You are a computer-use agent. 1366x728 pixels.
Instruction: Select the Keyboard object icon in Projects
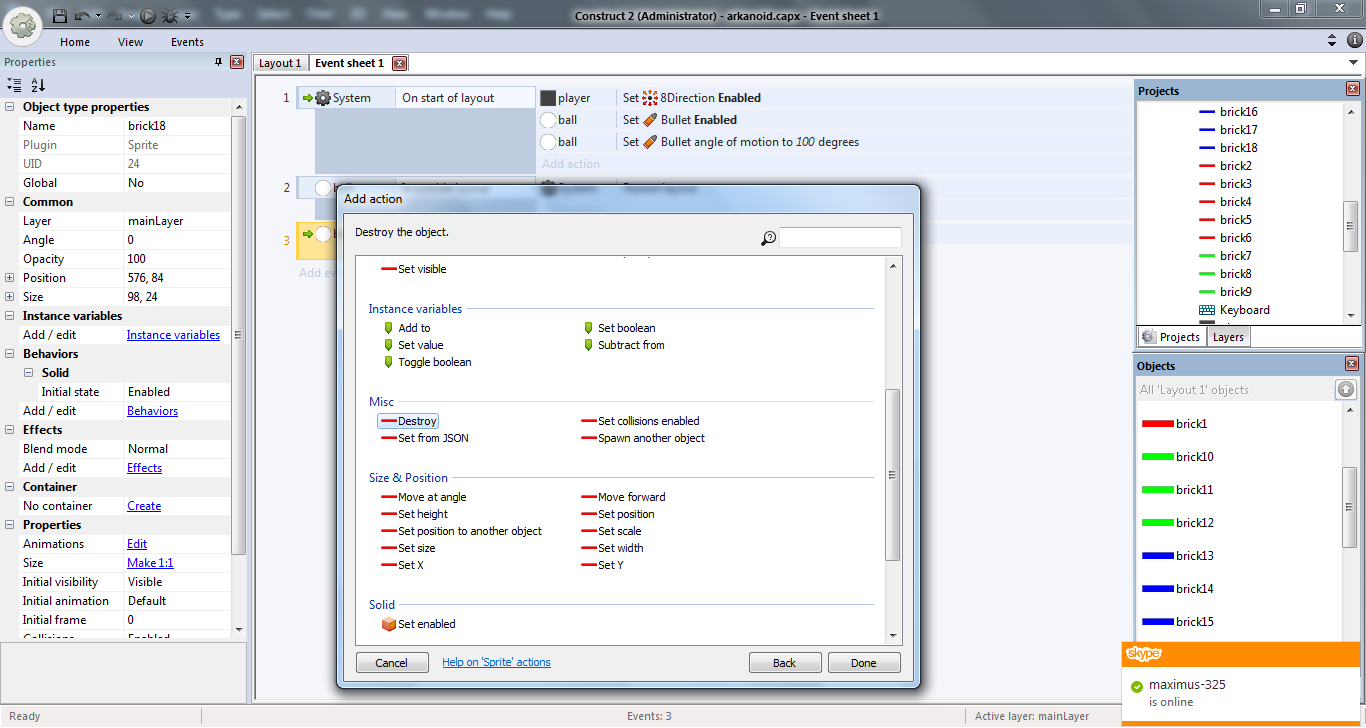tap(1207, 310)
